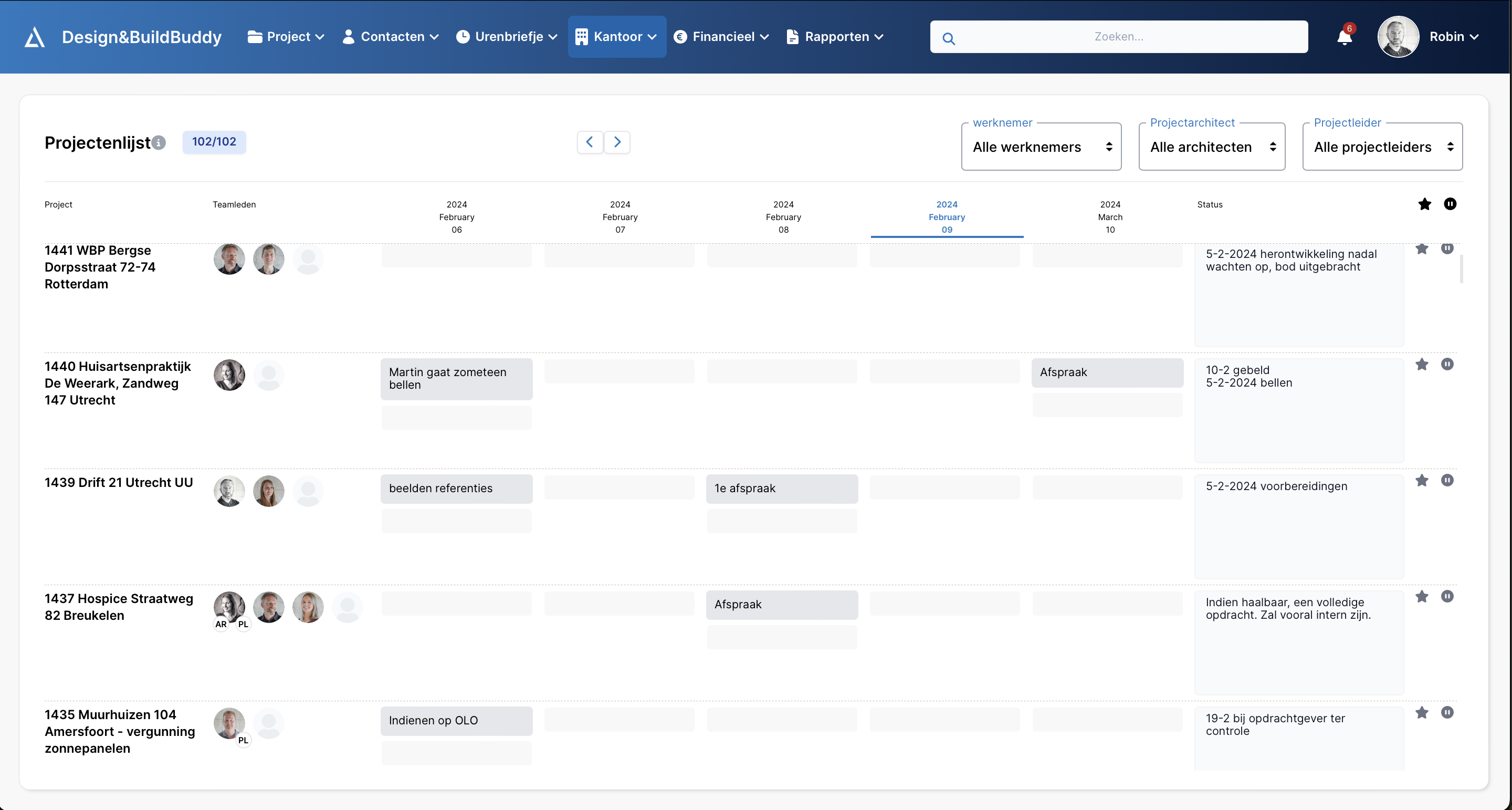This screenshot has height=810, width=1512.
Task: Expand the Robin user menu
Action: (1454, 36)
